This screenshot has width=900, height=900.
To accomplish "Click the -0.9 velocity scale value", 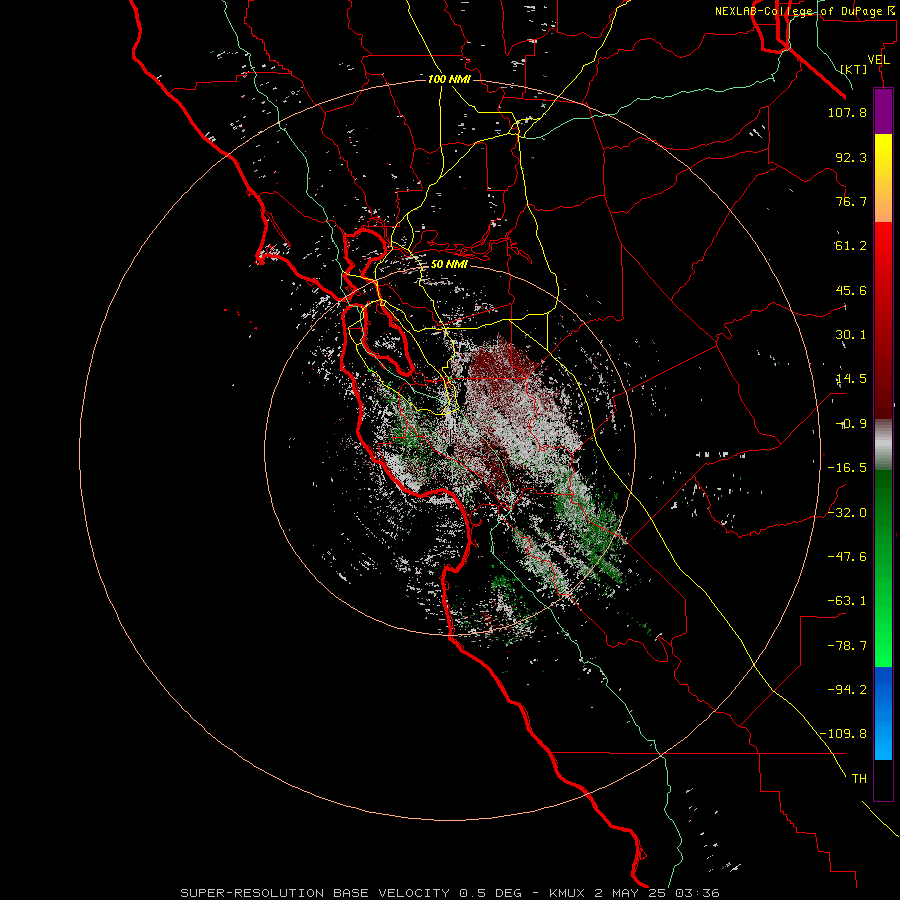I will point(851,424).
